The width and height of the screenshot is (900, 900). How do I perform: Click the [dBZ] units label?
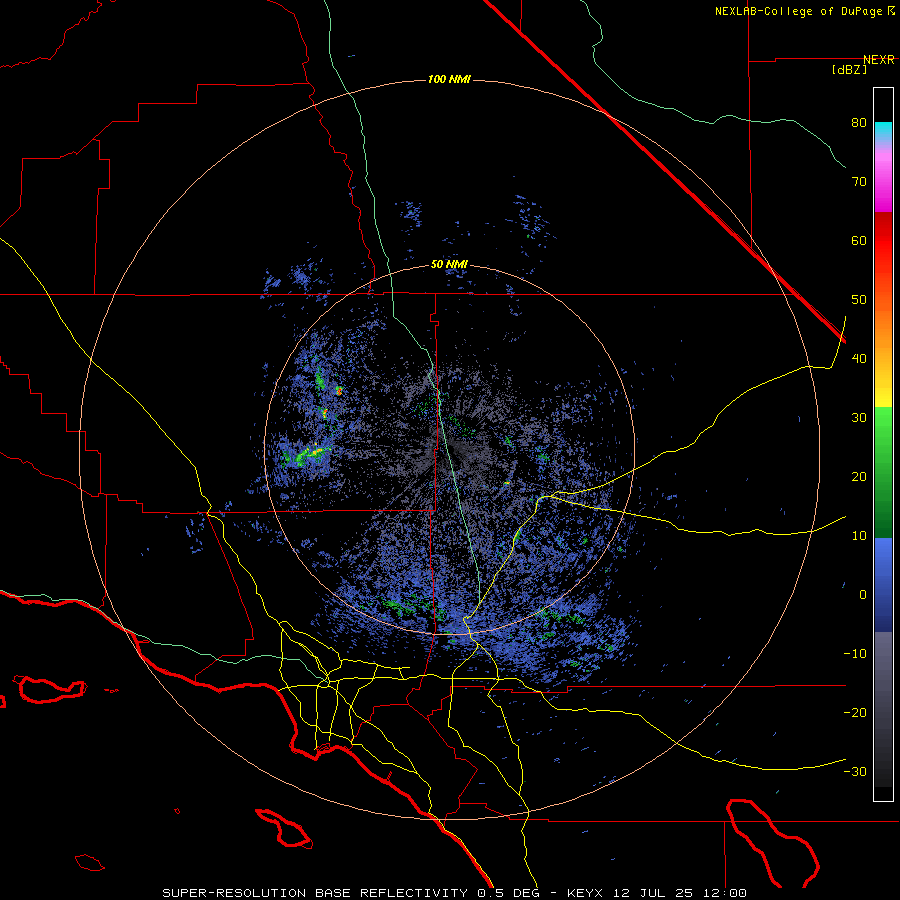pyautogui.click(x=849, y=69)
